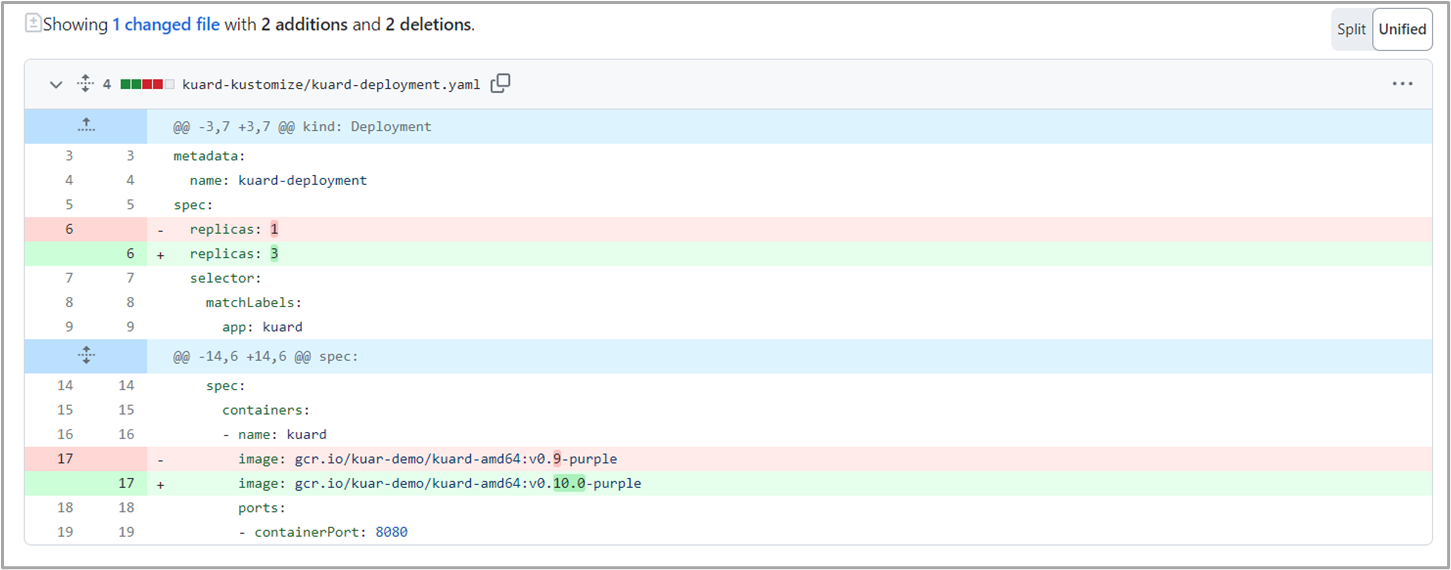Open the kuard-kustomize/kuard-deployment.yaml file link
The image size is (1451, 570).
330,85
